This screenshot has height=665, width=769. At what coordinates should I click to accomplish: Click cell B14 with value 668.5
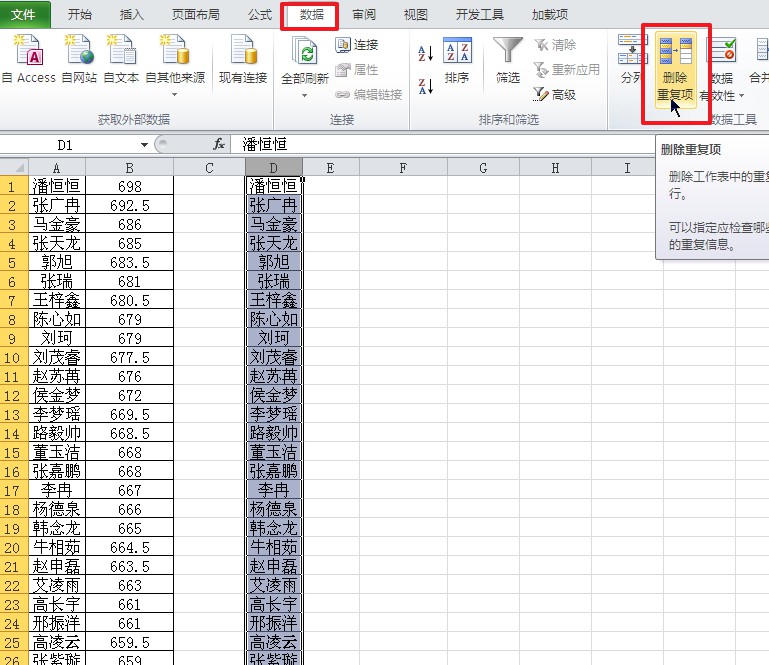(129, 433)
